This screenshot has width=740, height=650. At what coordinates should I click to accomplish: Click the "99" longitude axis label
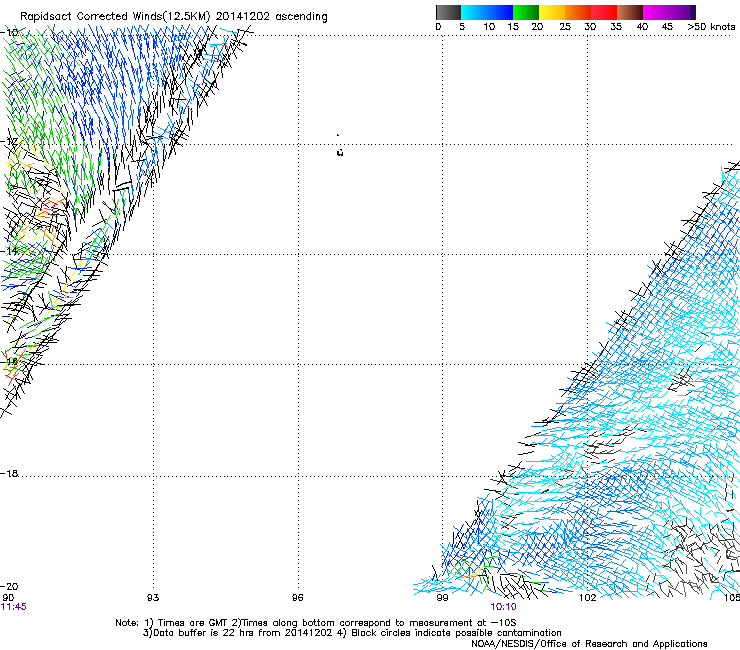442,598
